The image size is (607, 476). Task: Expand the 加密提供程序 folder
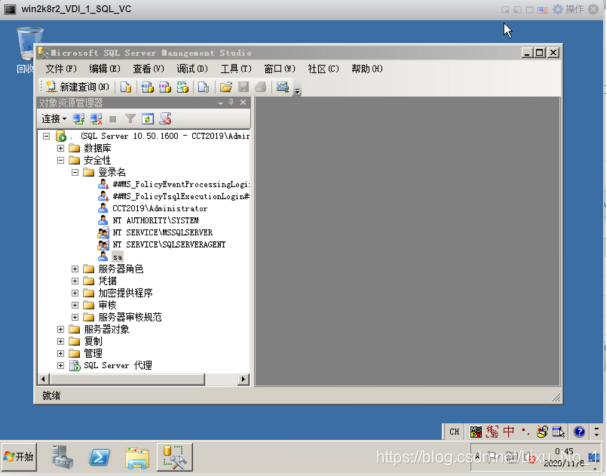(x=75, y=293)
